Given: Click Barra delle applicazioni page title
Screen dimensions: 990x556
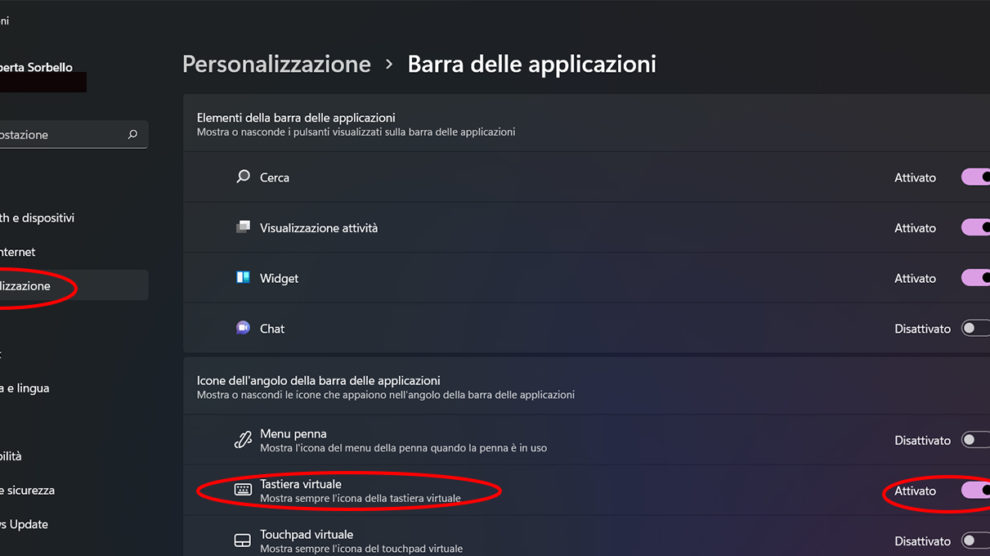Looking at the screenshot, I should [532, 64].
